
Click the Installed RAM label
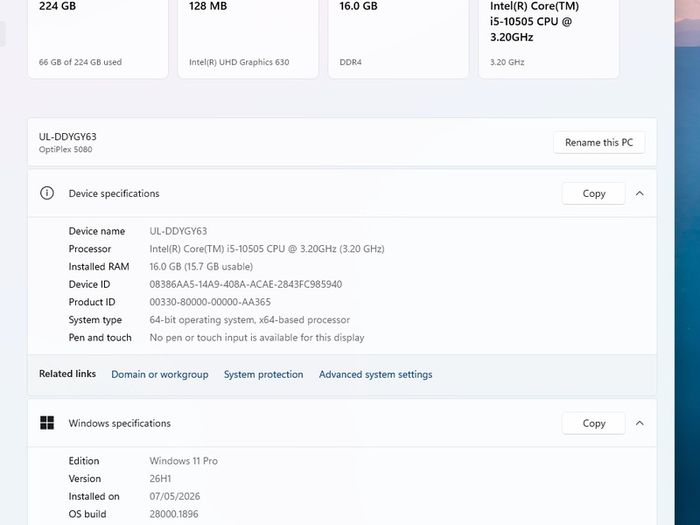point(99,267)
